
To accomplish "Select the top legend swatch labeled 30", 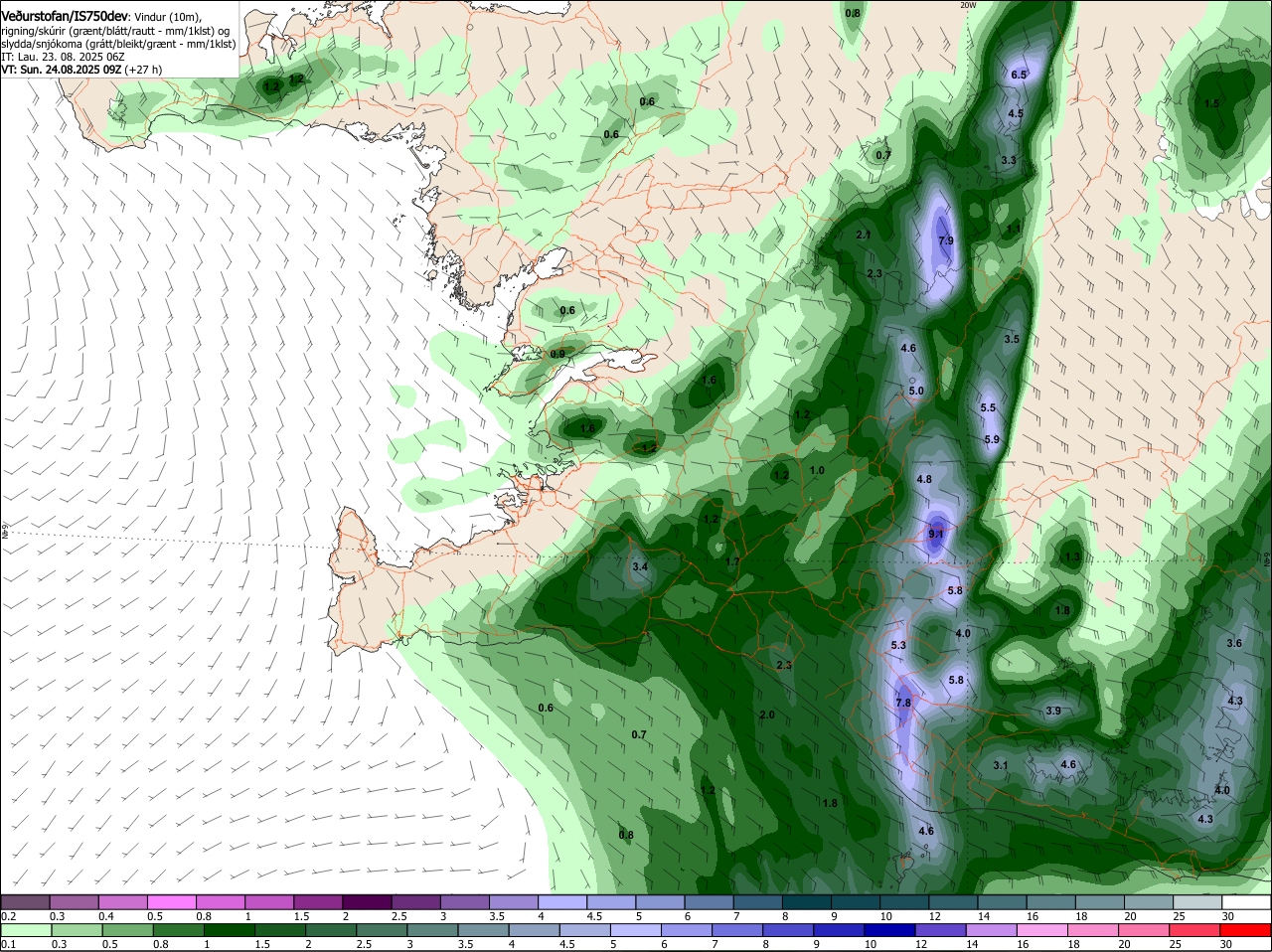I will click(x=1247, y=902).
